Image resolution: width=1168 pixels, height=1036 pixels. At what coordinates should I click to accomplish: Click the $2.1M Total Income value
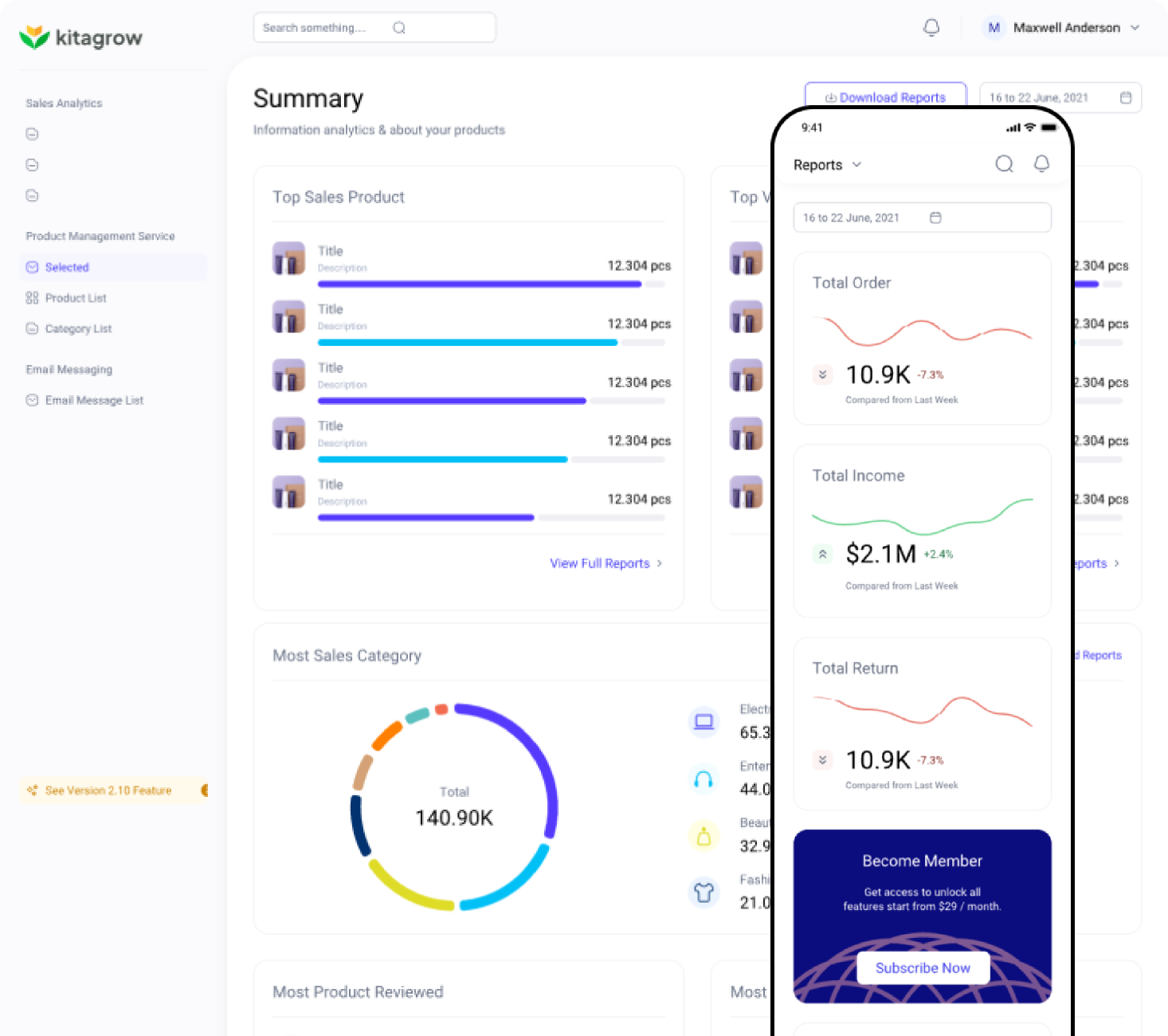point(881,554)
